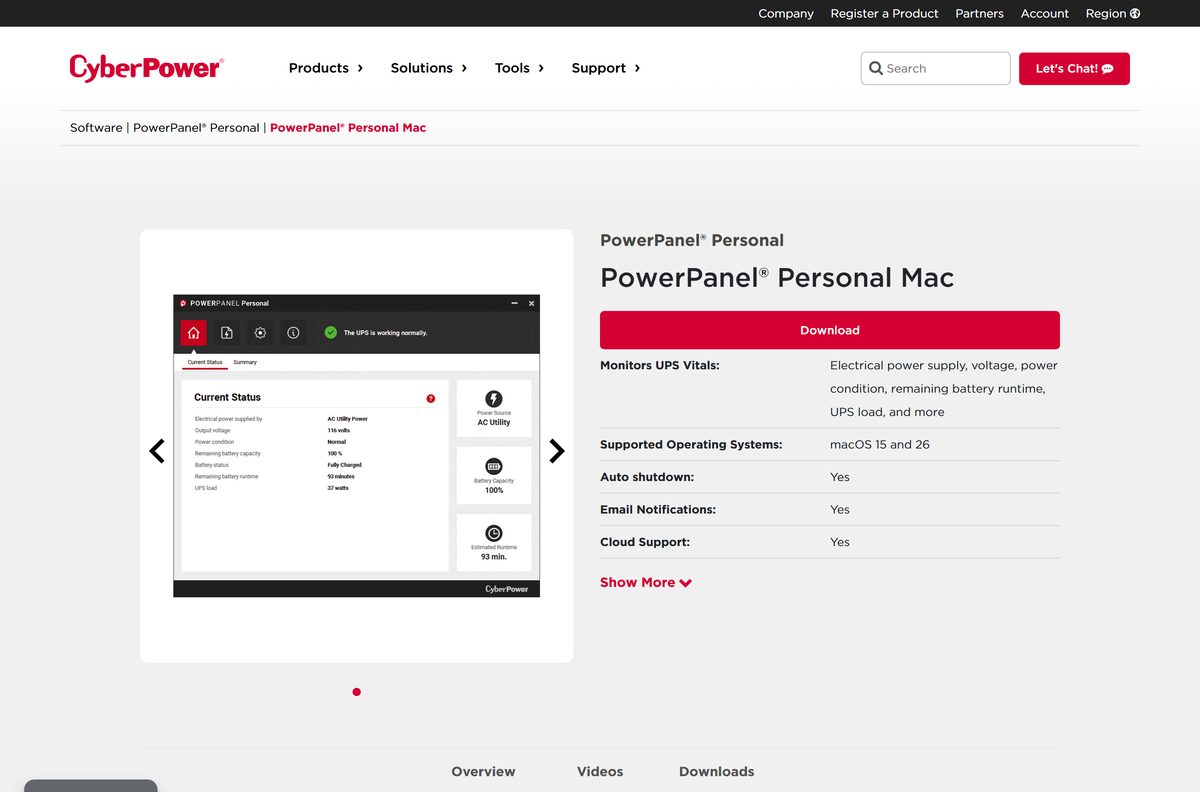This screenshot has width=1200, height=792.
Task: Select Current Status tab in the screenshot
Action: pyautogui.click(x=205, y=362)
